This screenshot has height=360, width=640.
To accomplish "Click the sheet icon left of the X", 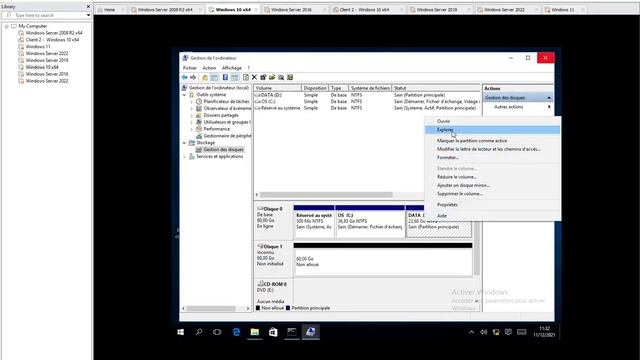I will (245, 77).
